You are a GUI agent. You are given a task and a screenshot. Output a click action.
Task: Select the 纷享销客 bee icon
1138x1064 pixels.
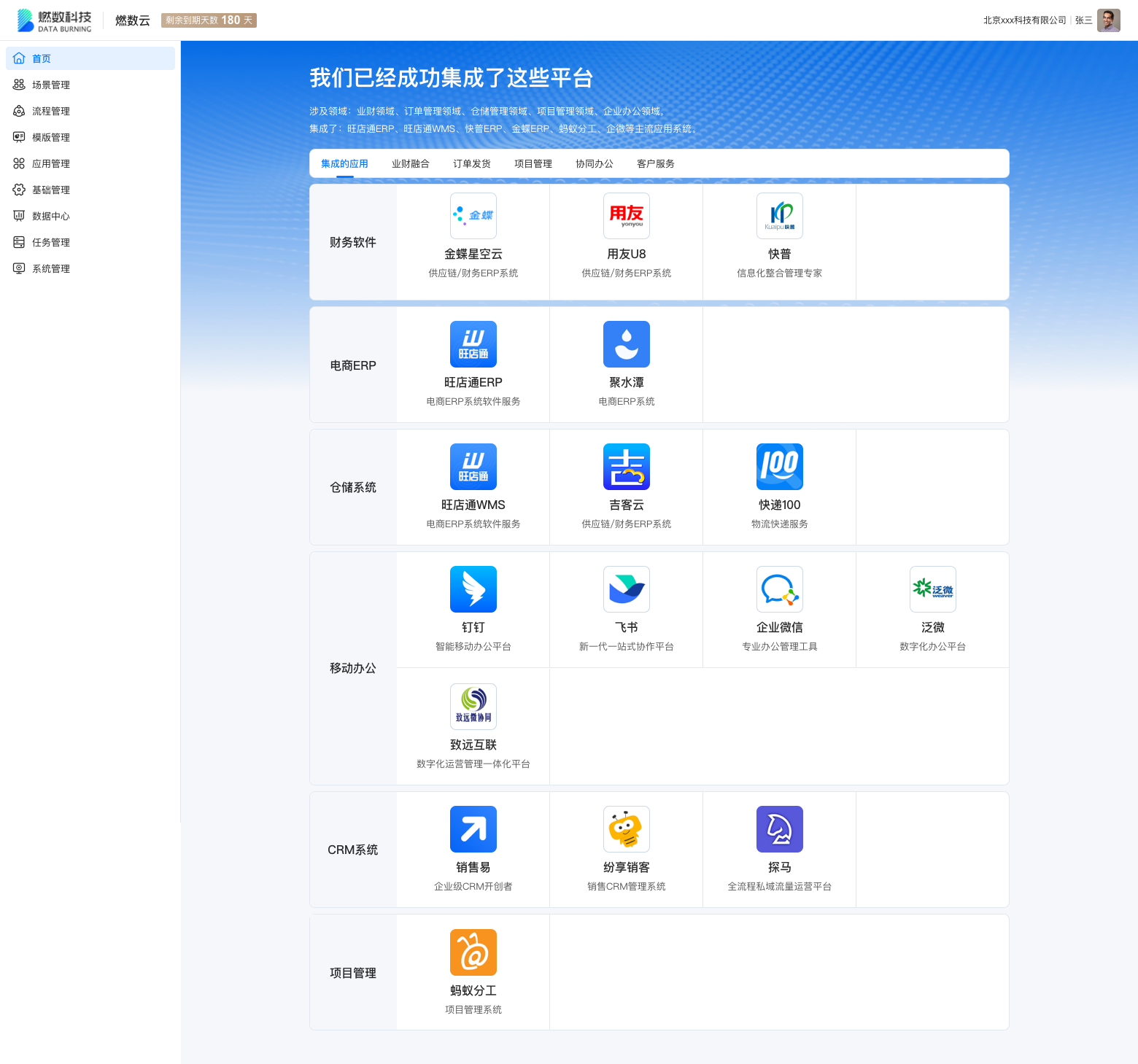click(x=627, y=829)
